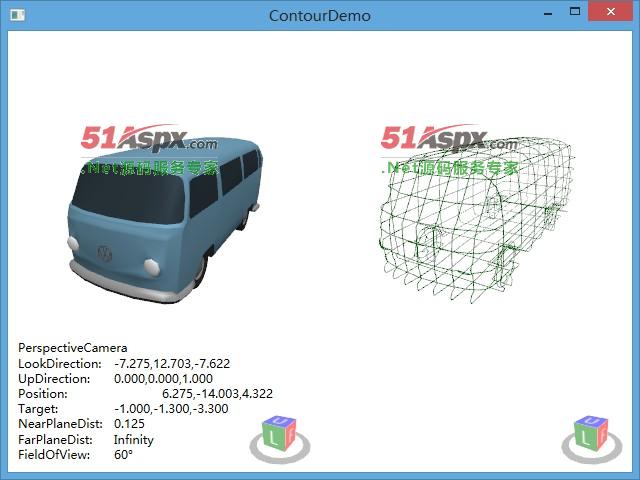Maximize the ContourDemo window
This screenshot has width=640, height=480.
(575, 11)
